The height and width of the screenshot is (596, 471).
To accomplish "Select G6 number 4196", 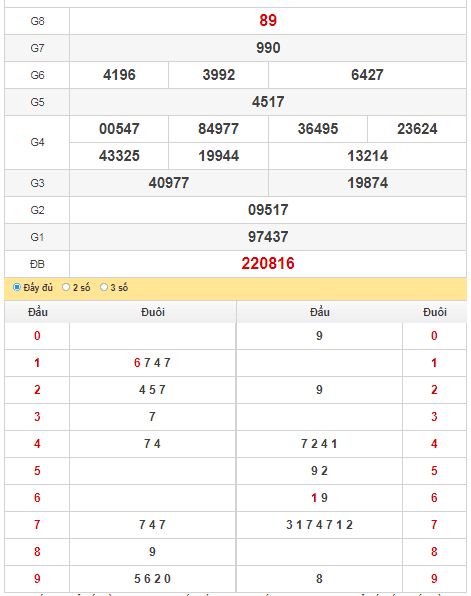I will tap(119, 75).
